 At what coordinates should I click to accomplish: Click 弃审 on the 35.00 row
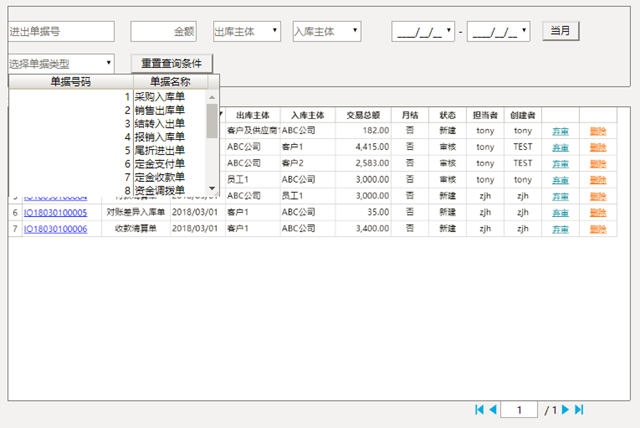click(560, 213)
